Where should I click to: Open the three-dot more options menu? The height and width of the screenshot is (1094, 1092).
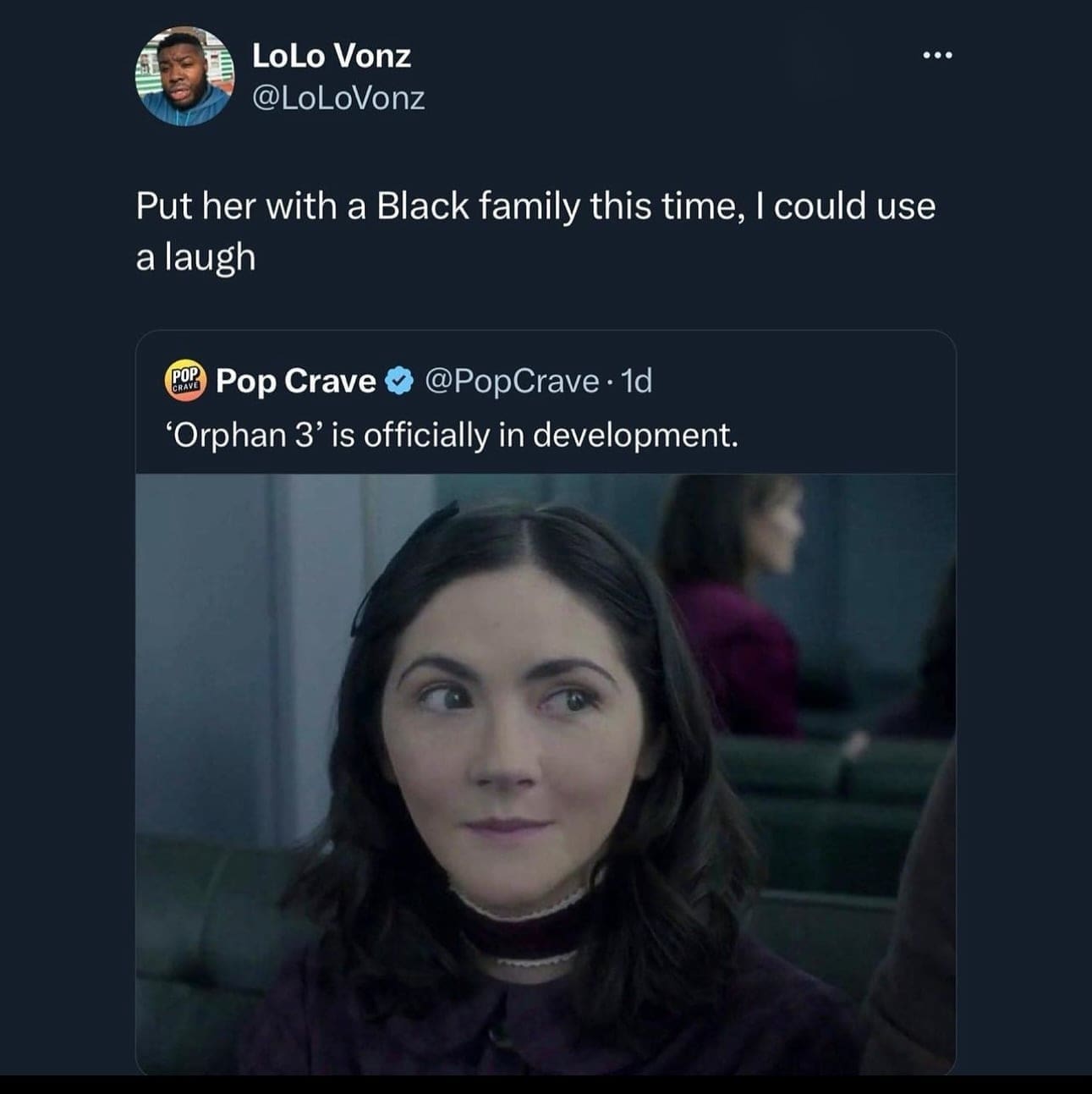937,56
